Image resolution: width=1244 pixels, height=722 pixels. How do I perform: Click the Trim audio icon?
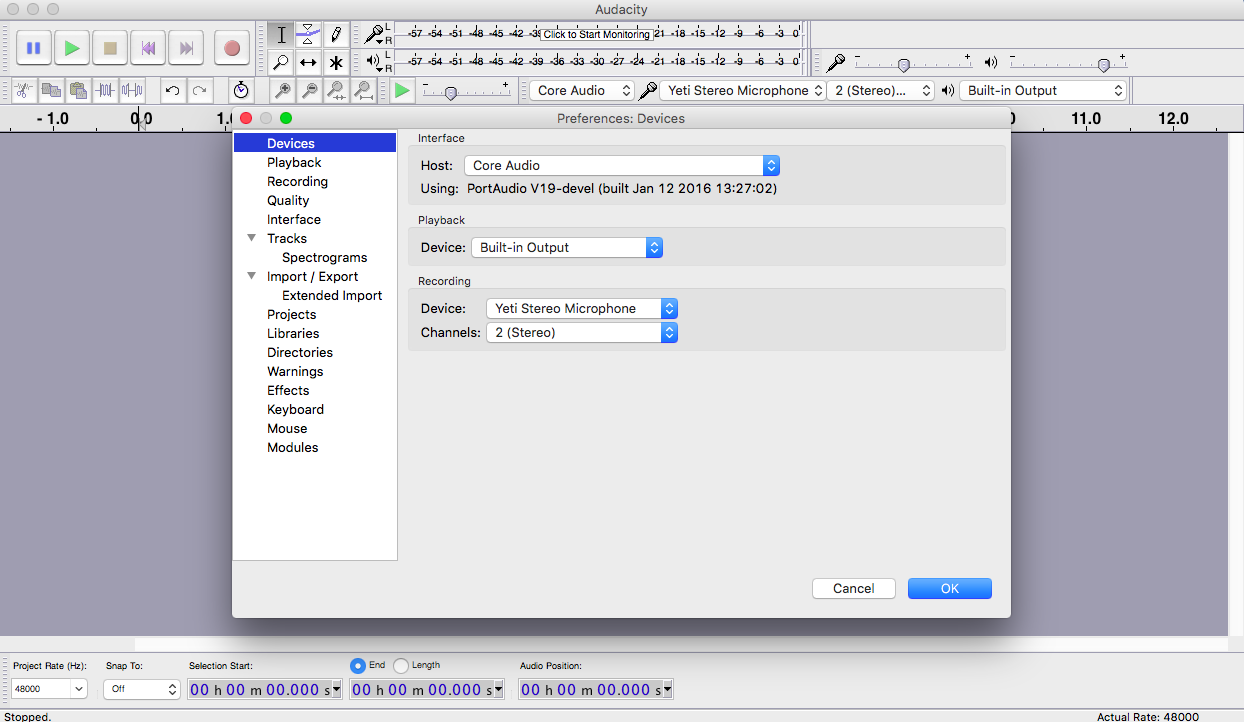105,91
